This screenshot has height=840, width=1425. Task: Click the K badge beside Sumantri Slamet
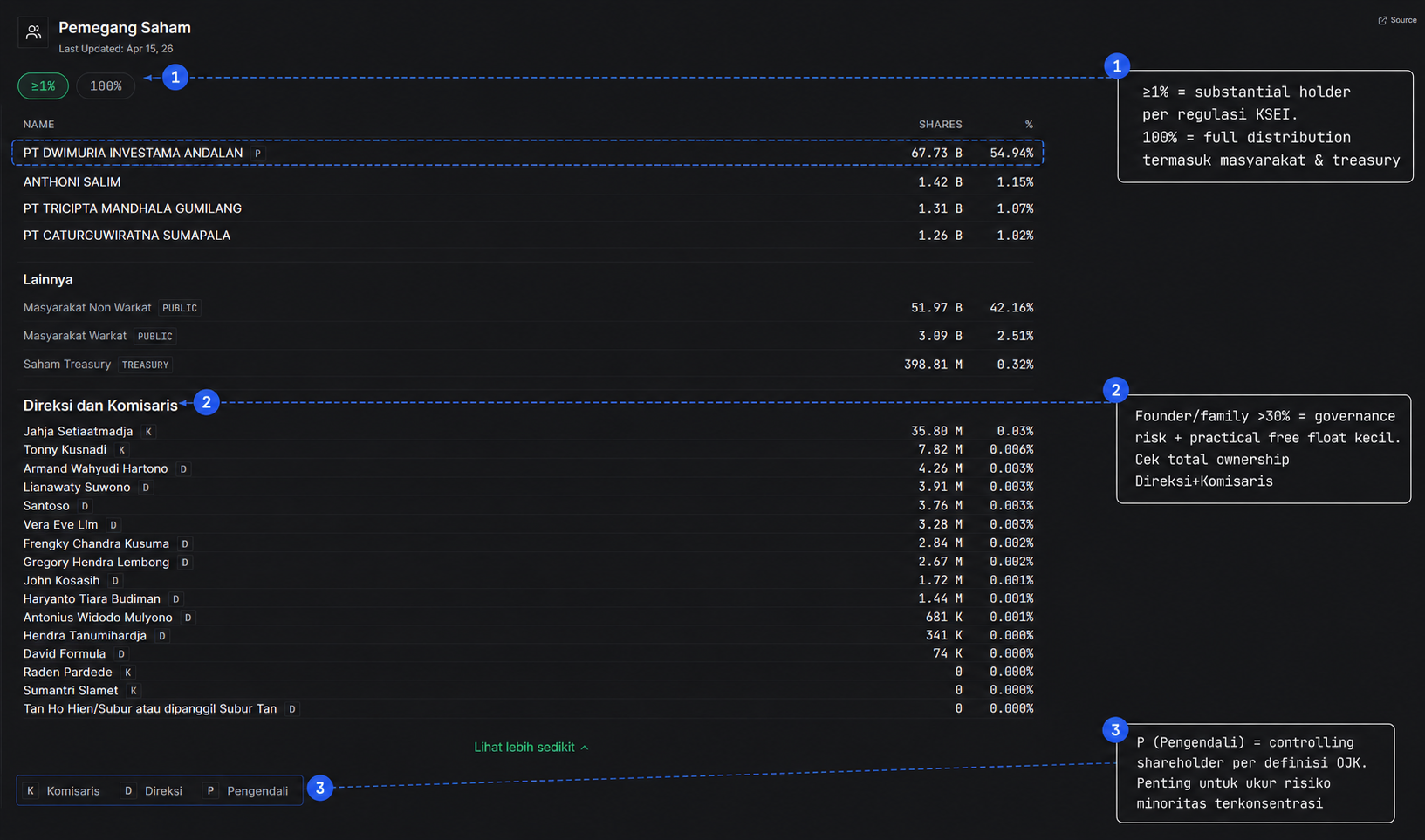pyautogui.click(x=134, y=691)
